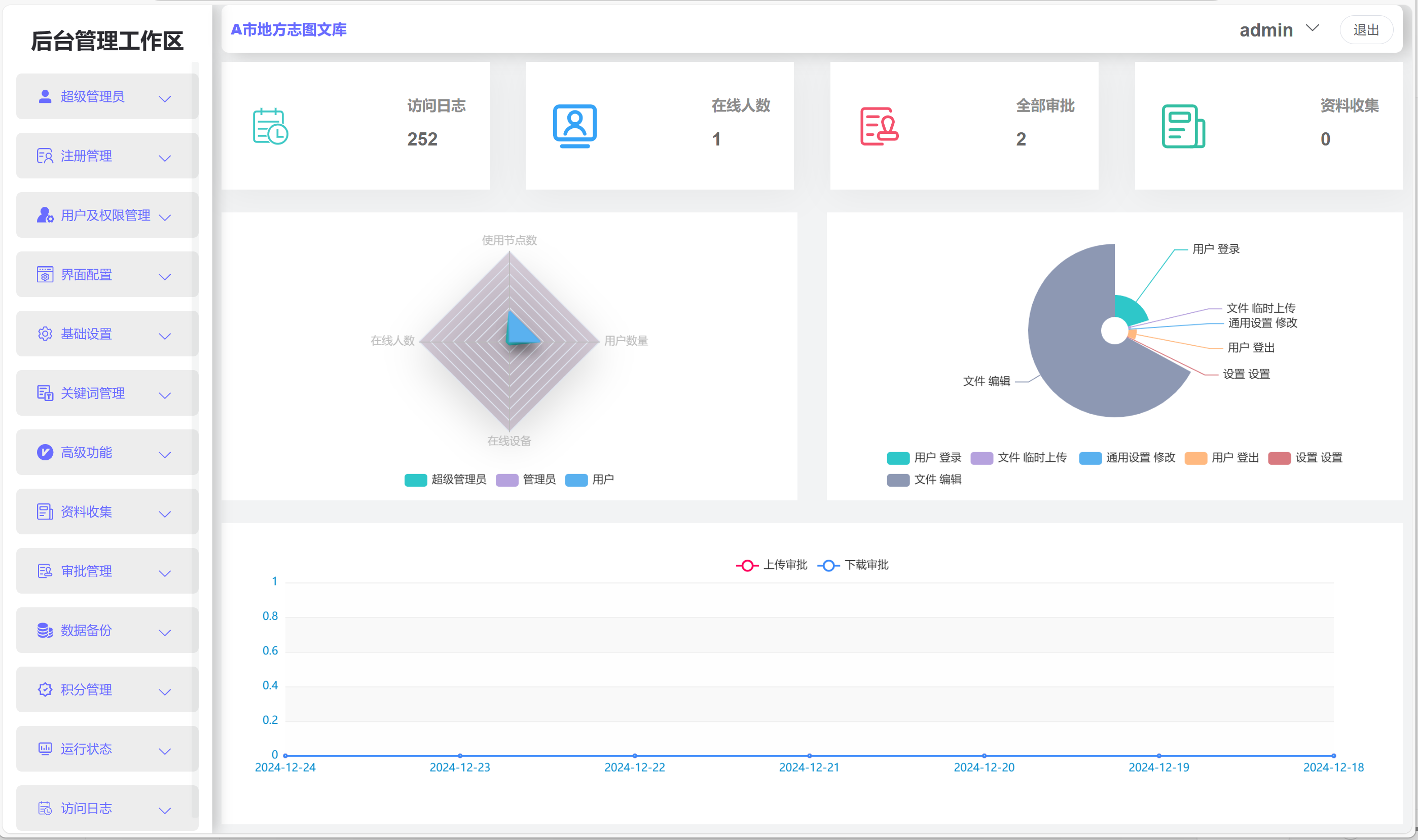The image size is (1418, 840).
Task: Click the 界面配置 sidebar icon
Action: [x=45, y=275]
